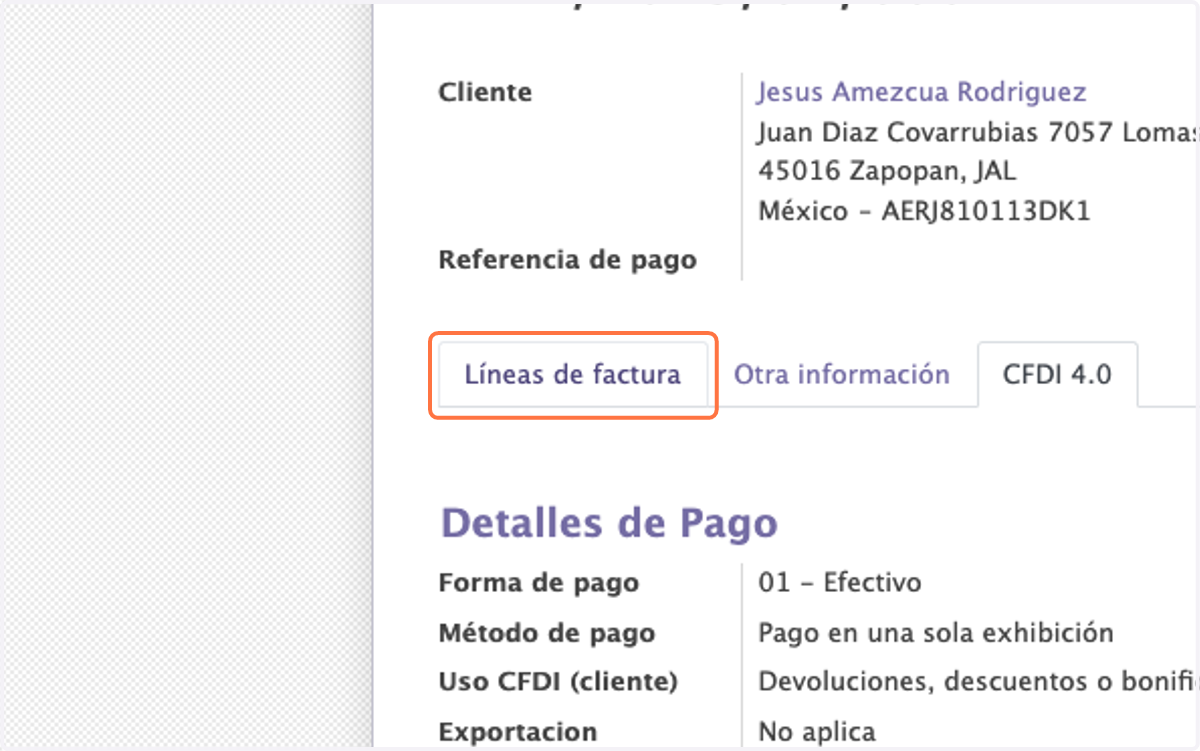Click the value 01 – Efectivo
This screenshot has width=1200, height=751.
click(x=840, y=583)
